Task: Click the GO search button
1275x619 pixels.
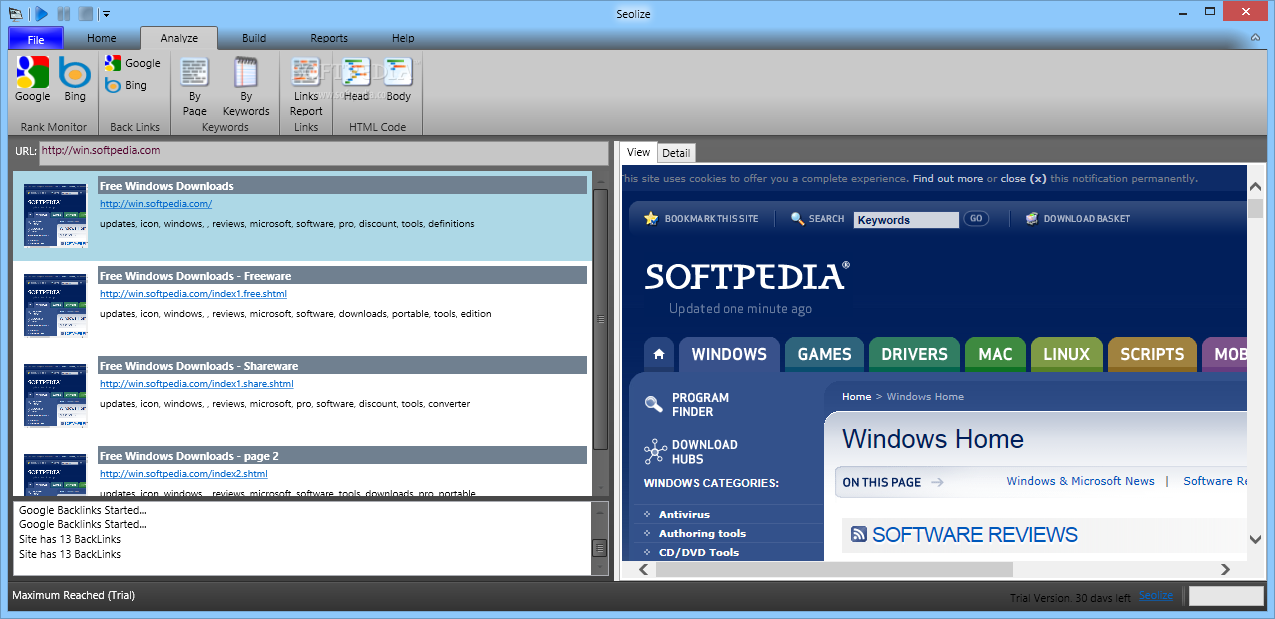Action: coord(976,219)
